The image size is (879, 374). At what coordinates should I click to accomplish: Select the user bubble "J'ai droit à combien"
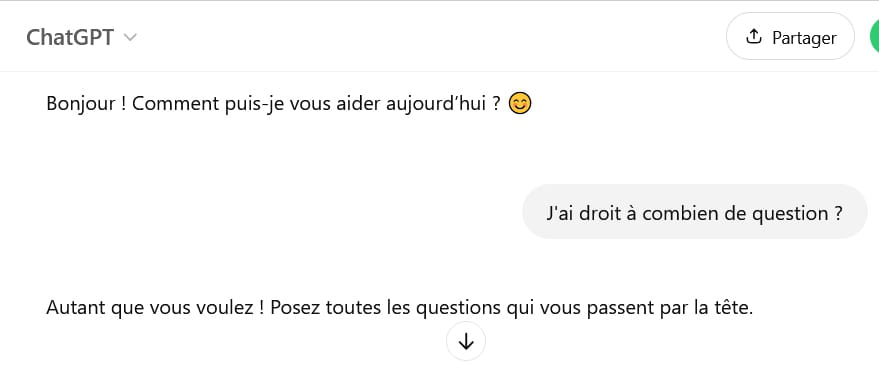[x=695, y=211]
